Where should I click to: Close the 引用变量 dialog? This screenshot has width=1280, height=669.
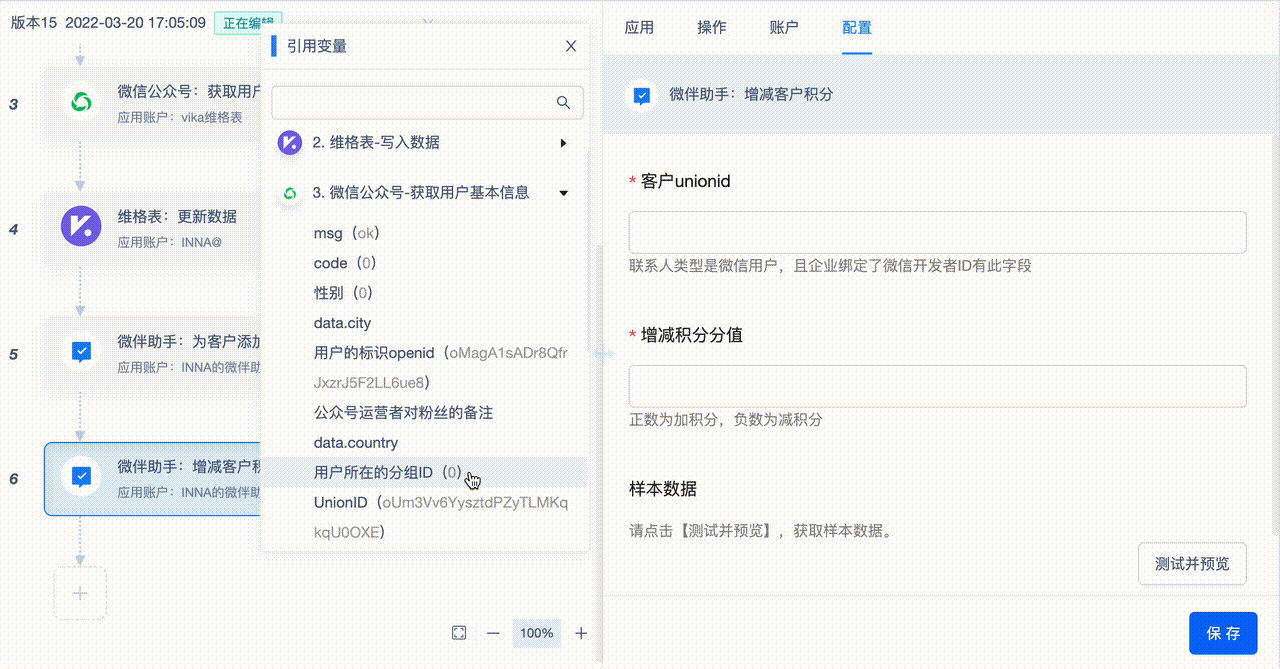[570, 45]
